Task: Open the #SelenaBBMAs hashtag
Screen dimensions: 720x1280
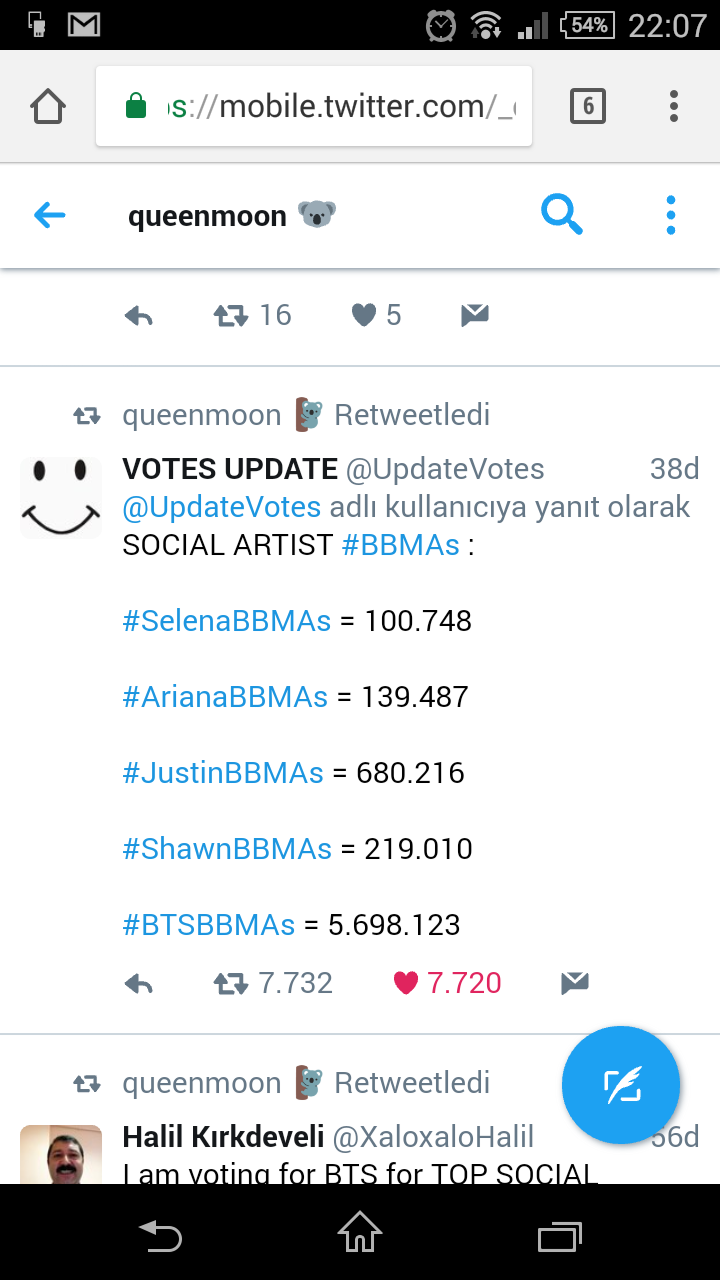Action: coord(226,621)
